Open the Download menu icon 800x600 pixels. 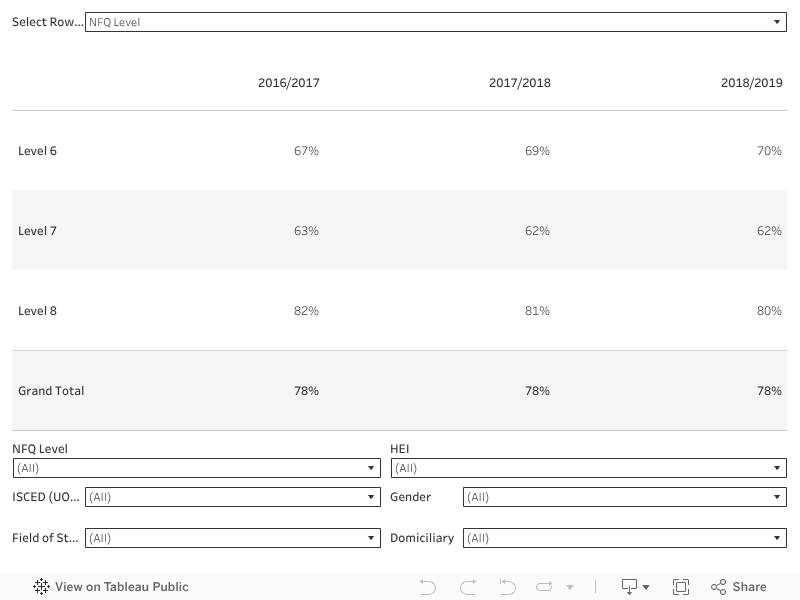[x=635, y=587]
